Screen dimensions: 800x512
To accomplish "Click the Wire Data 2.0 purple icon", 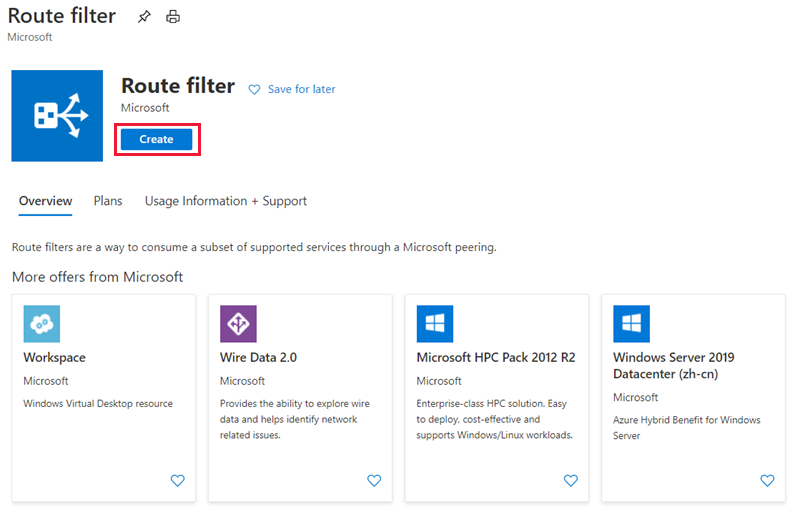I will pos(238,324).
